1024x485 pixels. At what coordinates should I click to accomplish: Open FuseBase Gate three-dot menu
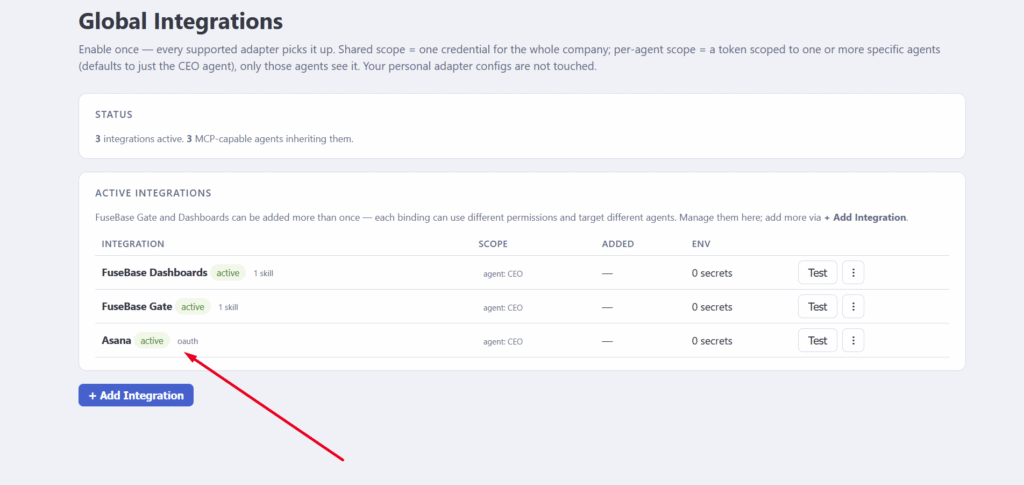click(853, 307)
